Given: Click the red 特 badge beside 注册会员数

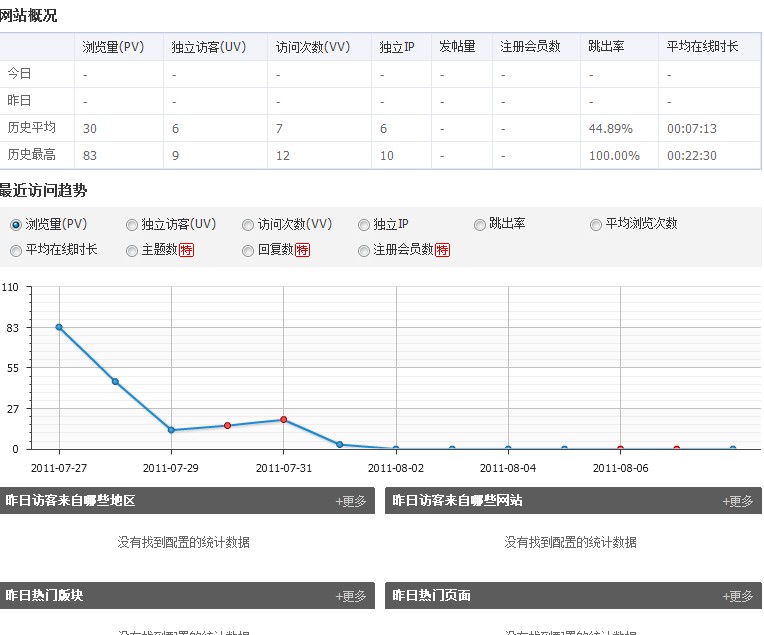Looking at the screenshot, I should coord(442,250).
